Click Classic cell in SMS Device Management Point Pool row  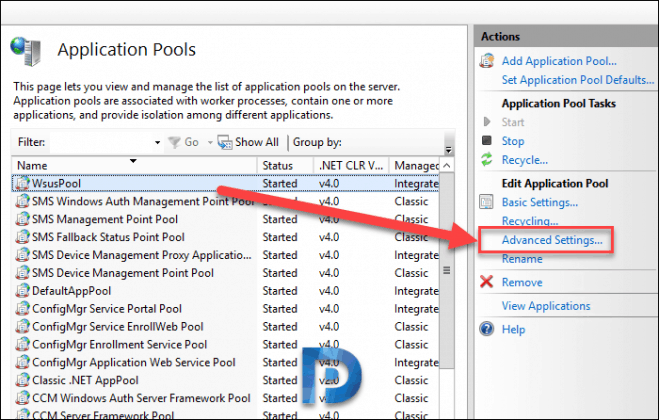click(411, 273)
